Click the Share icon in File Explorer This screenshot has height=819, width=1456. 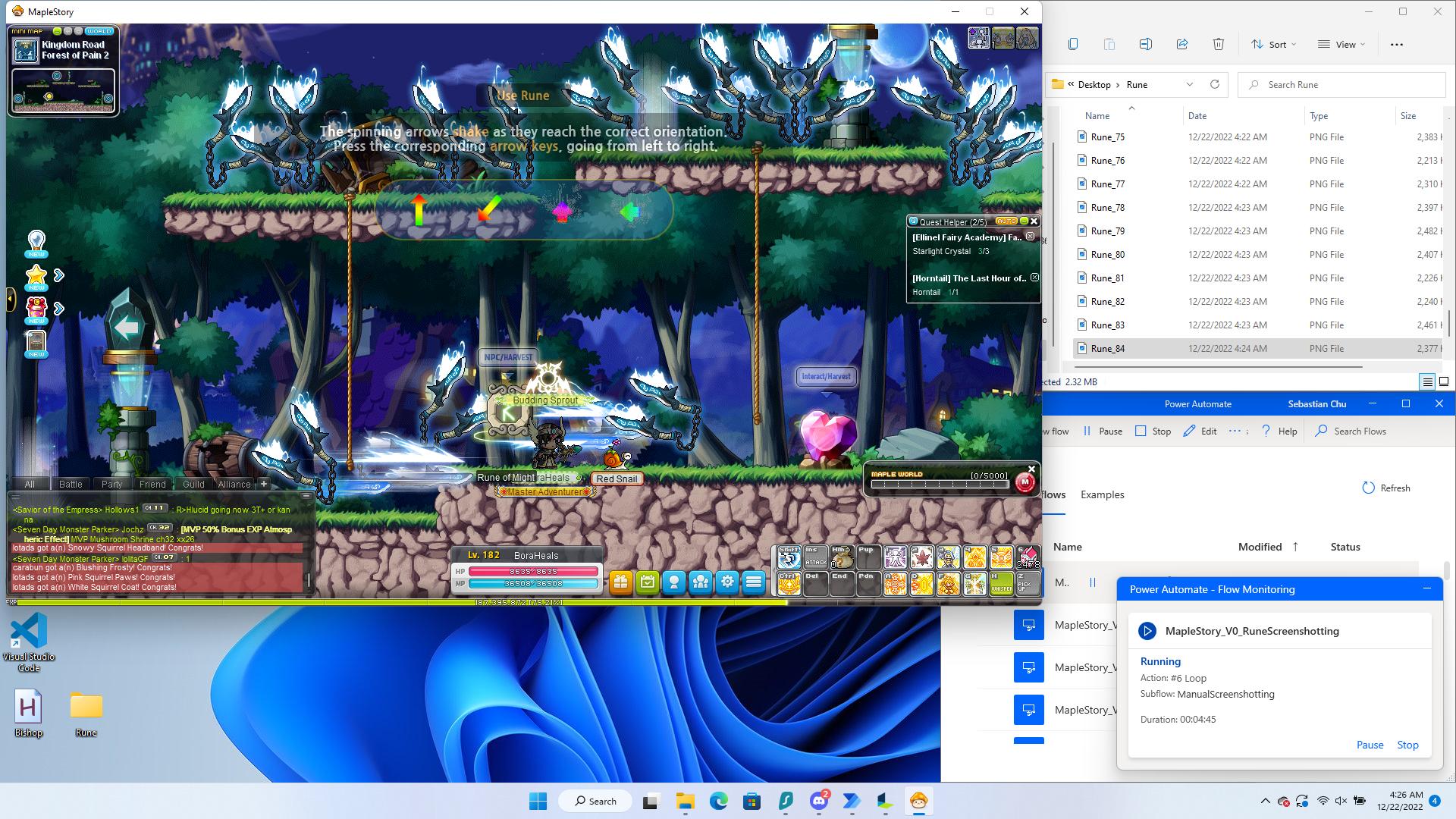[x=1181, y=44]
